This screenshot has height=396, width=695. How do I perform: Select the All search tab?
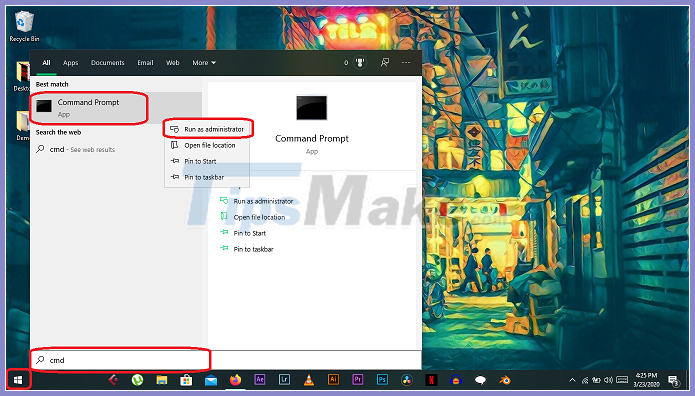coord(46,63)
